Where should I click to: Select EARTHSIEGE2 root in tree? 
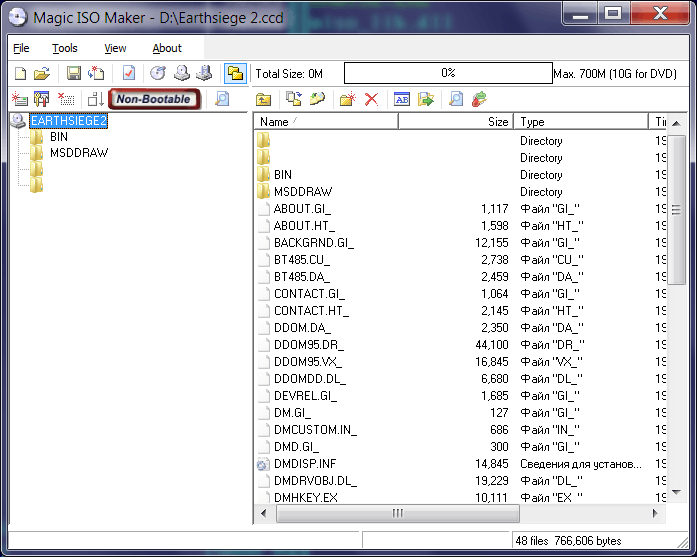[69, 121]
